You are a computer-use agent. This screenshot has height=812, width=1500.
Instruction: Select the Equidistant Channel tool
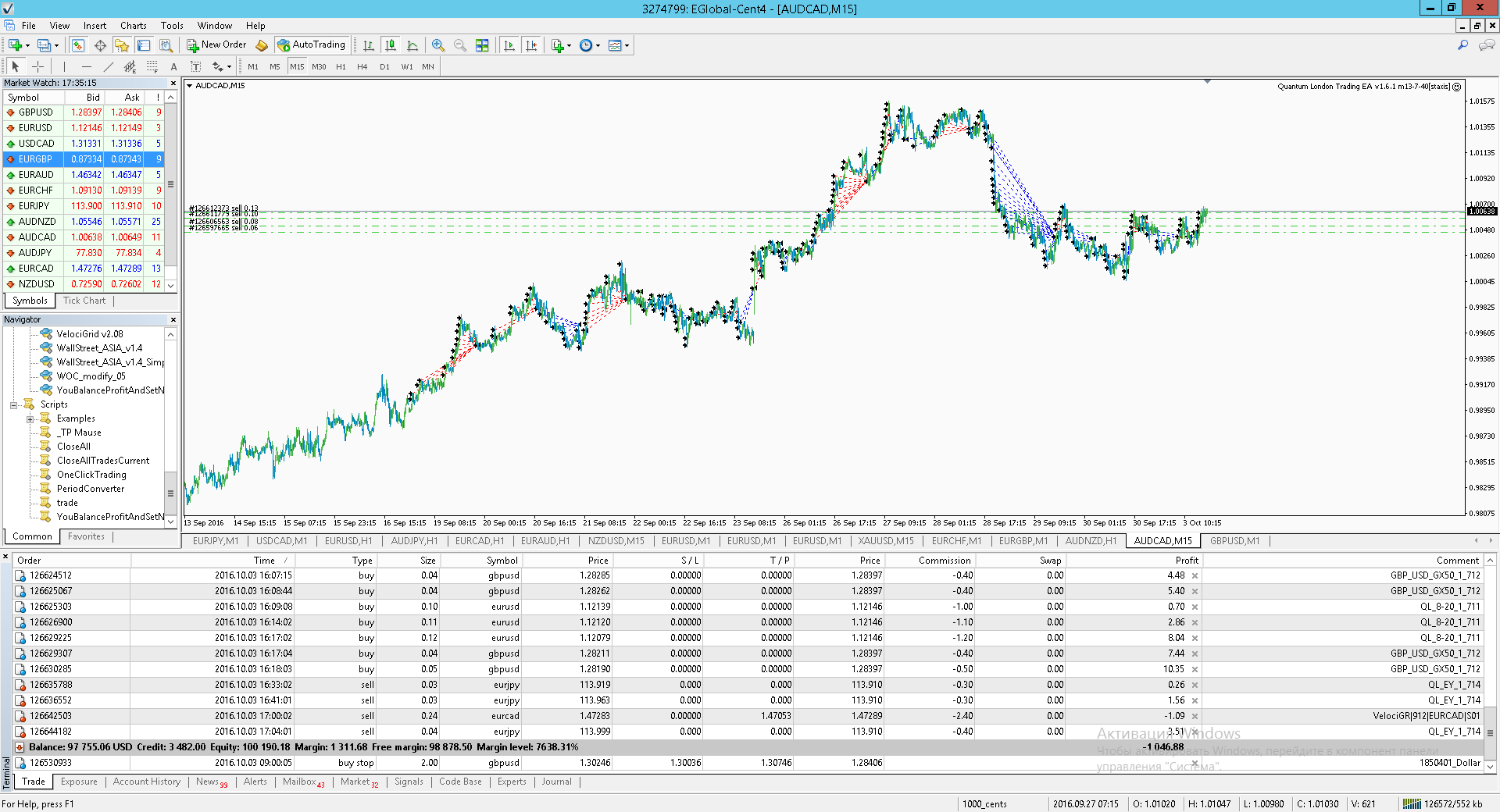tap(130, 66)
